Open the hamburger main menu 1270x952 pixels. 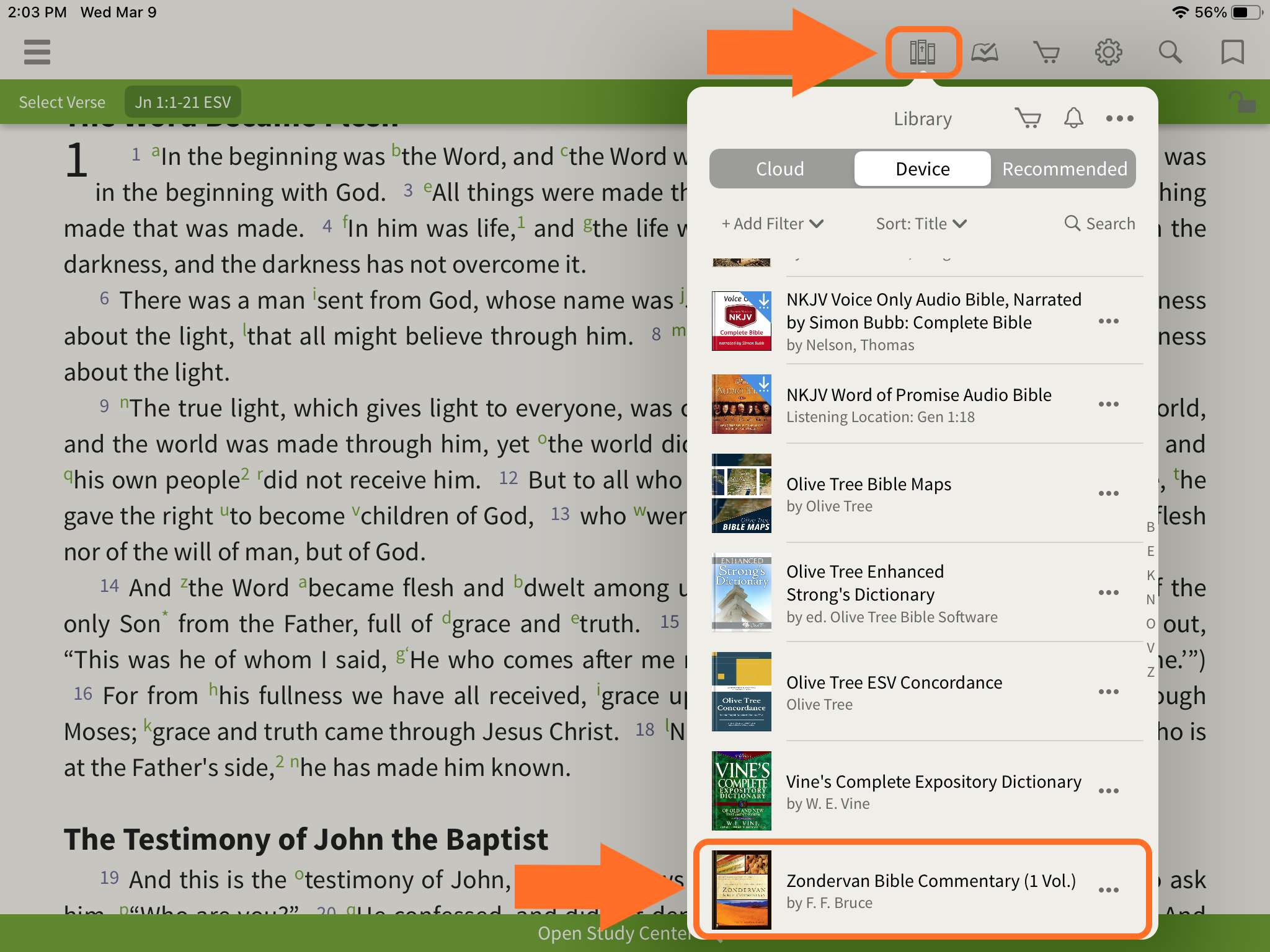pyautogui.click(x=37, y=52)
